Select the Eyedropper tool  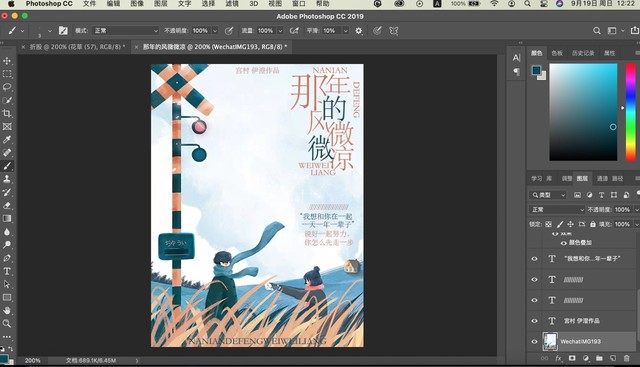(x=7, y=140)
